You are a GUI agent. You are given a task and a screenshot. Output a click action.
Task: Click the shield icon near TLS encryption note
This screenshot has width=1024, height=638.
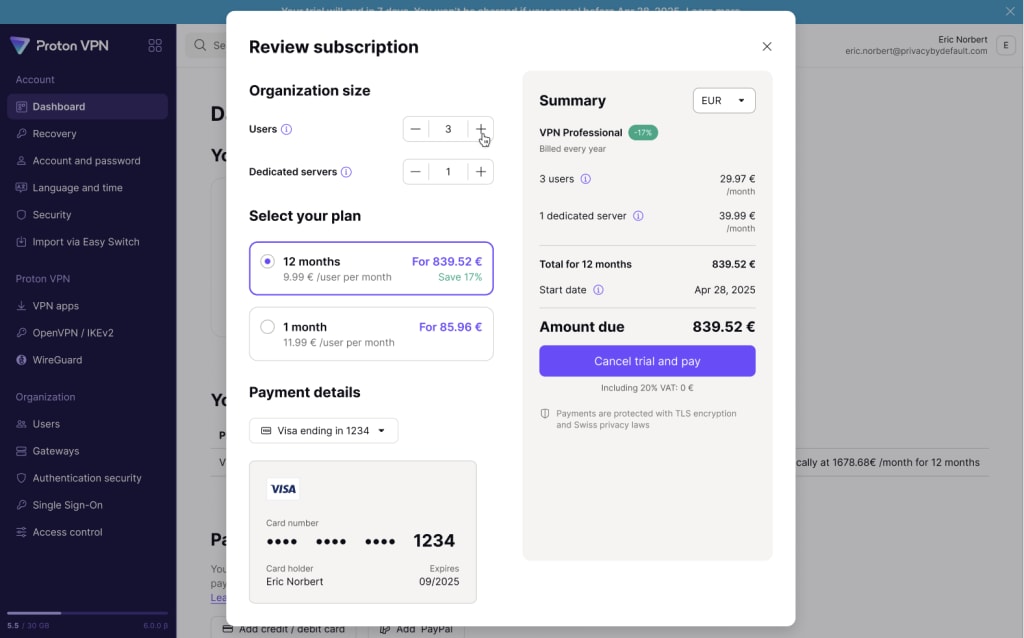[x=545, y=413]
